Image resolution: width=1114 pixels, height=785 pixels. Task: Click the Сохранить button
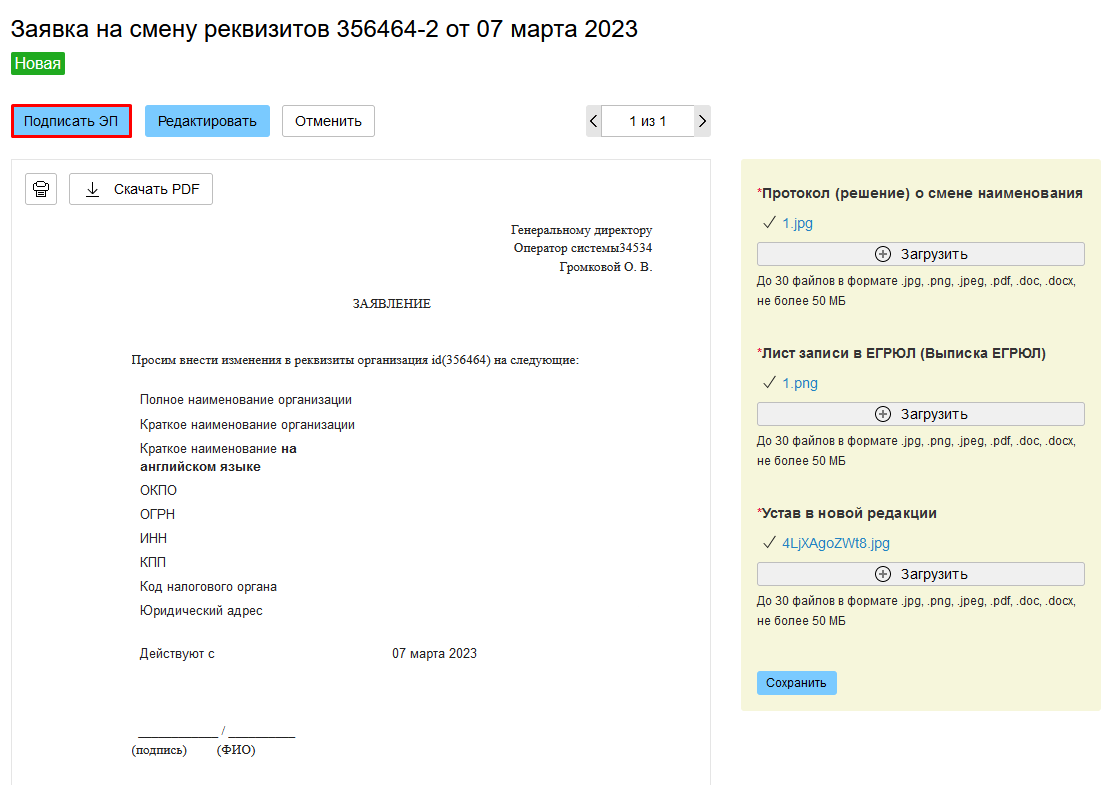(796, 683)
